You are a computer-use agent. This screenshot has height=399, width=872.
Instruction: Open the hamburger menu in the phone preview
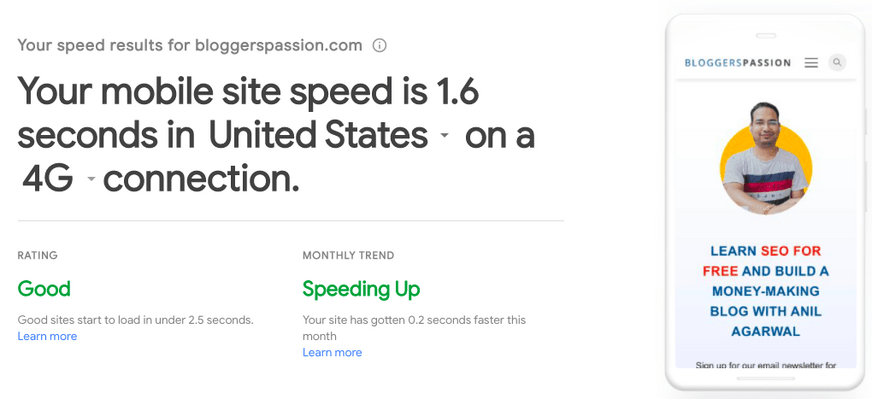[811, 63]
